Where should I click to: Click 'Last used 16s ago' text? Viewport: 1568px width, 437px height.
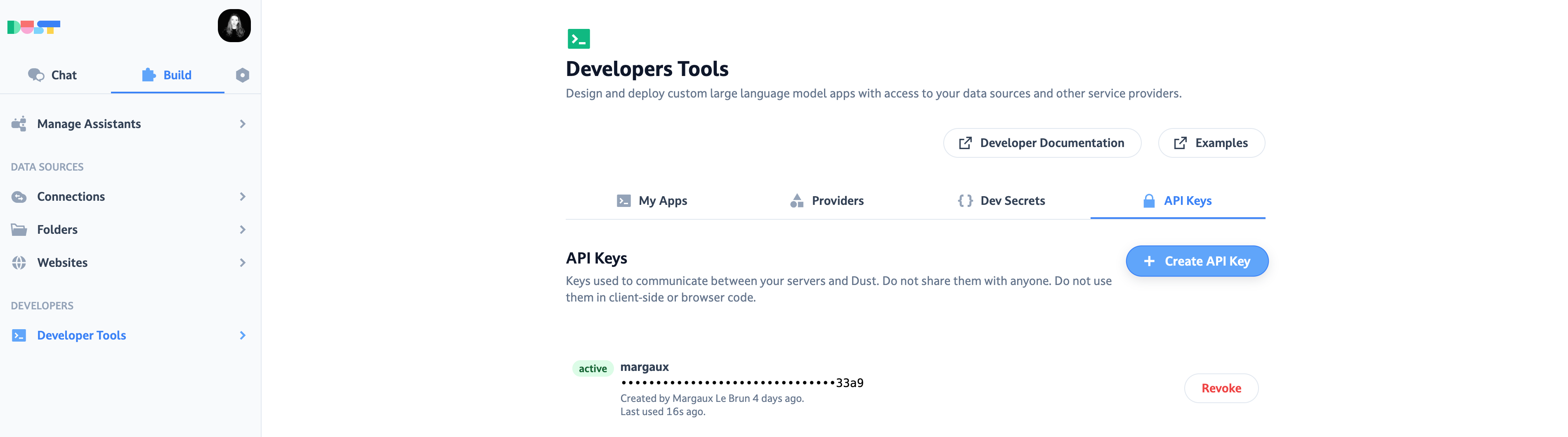[662, 412]
